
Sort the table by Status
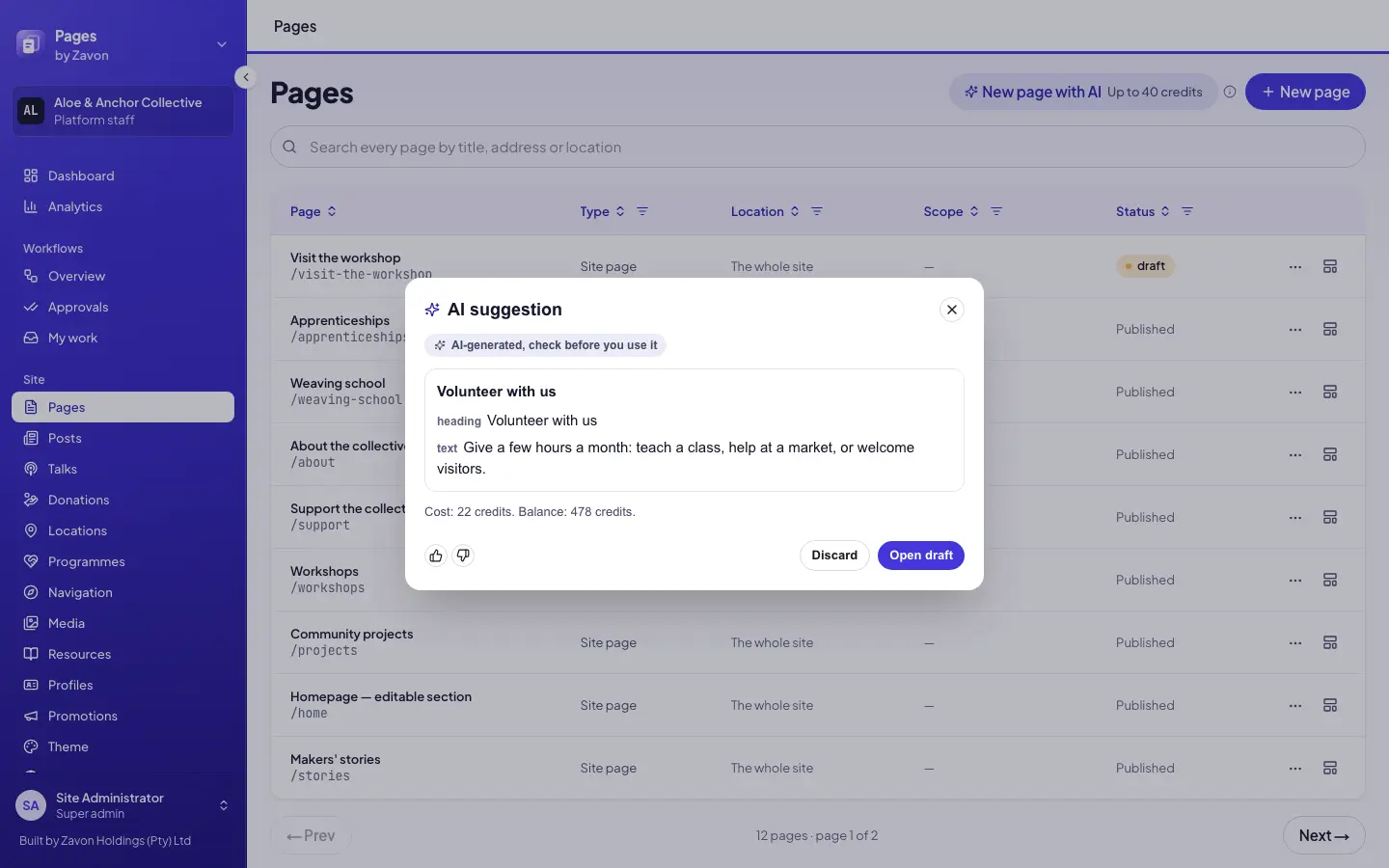1143,211
